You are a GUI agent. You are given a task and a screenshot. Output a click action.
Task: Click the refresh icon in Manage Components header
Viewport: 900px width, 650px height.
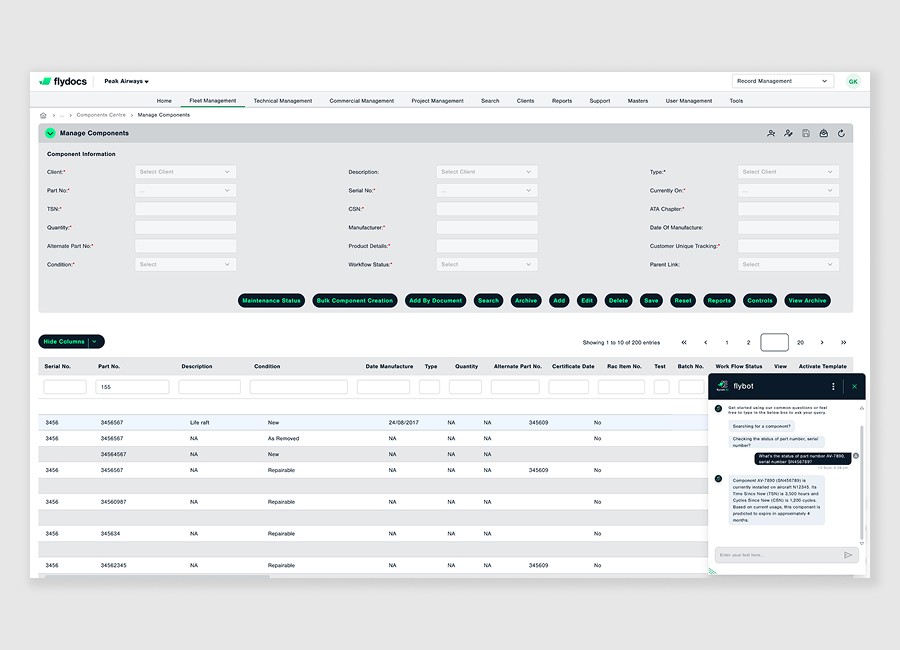point(841,133)
